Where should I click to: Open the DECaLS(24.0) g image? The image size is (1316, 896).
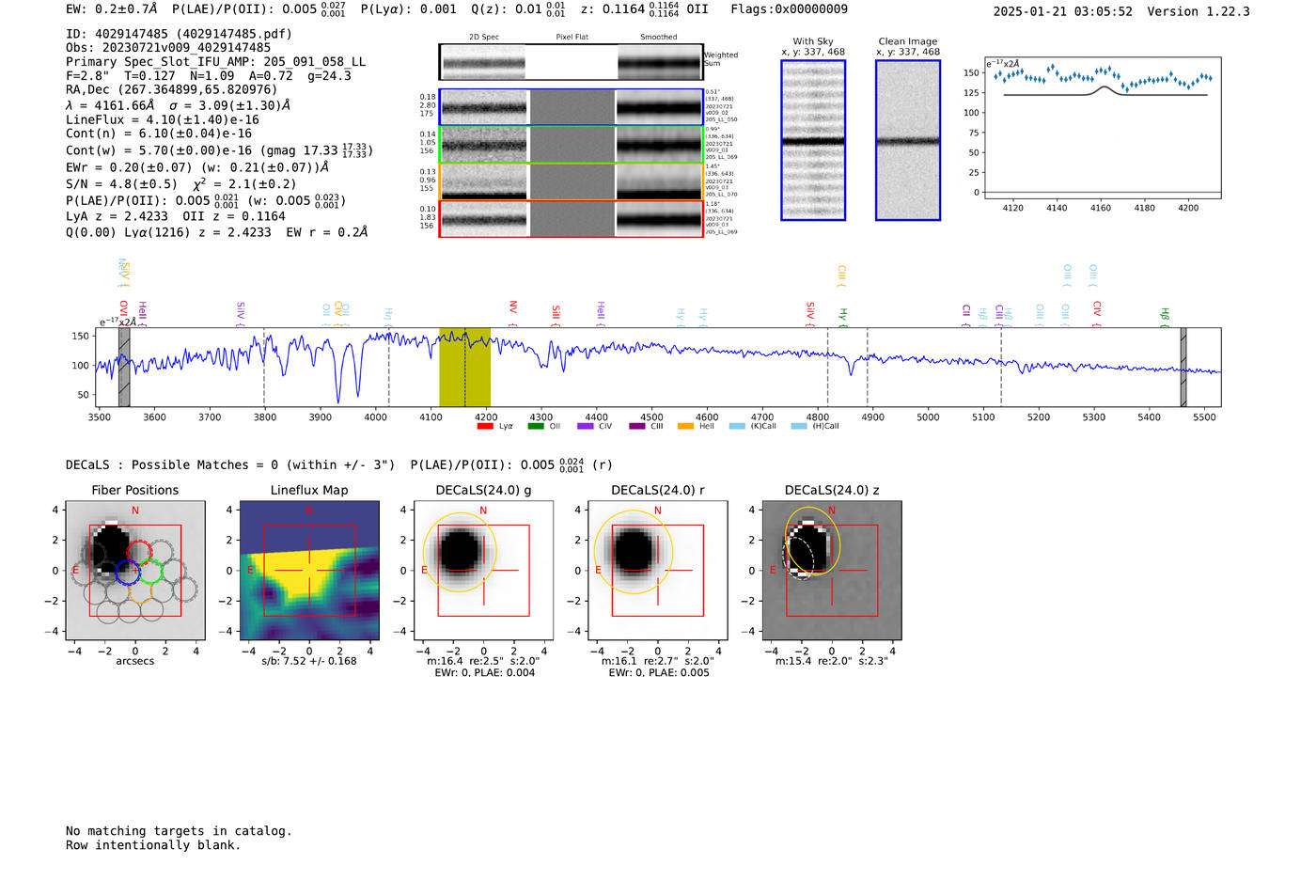483,570
